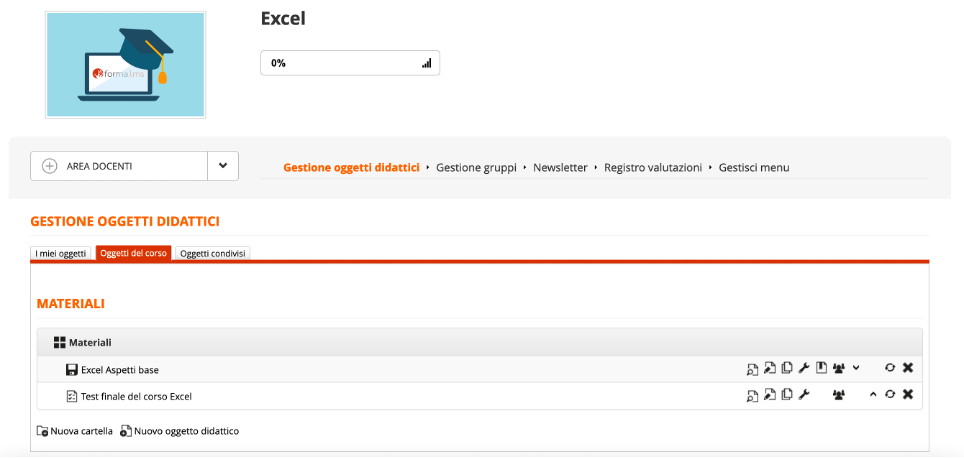
Task: Switch to the Oggetti condivisi tab
Action: 213,254
